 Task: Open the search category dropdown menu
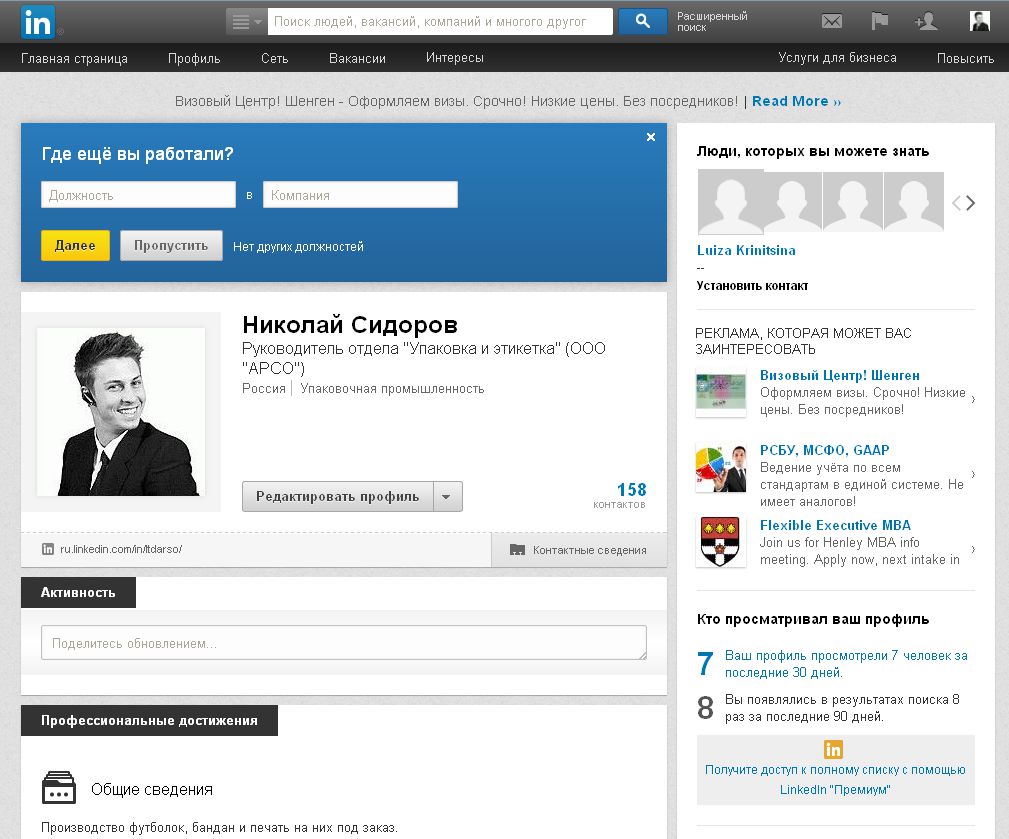pos(246,22)
